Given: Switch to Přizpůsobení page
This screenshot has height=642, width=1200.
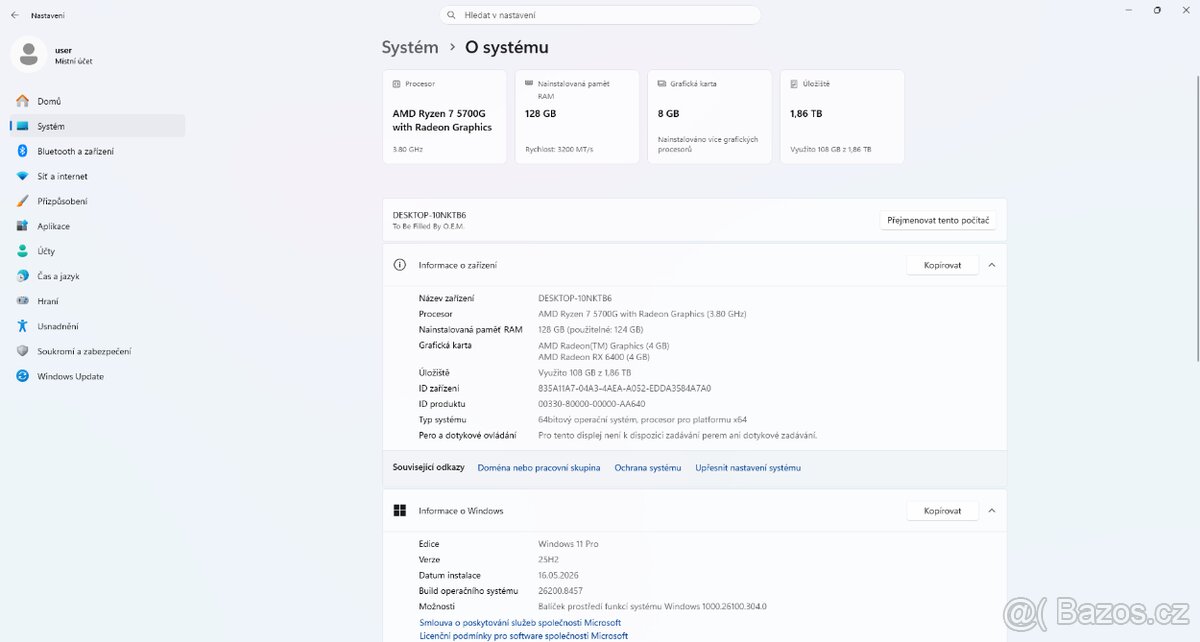Looking at the screenshot, I should (97, 201).
